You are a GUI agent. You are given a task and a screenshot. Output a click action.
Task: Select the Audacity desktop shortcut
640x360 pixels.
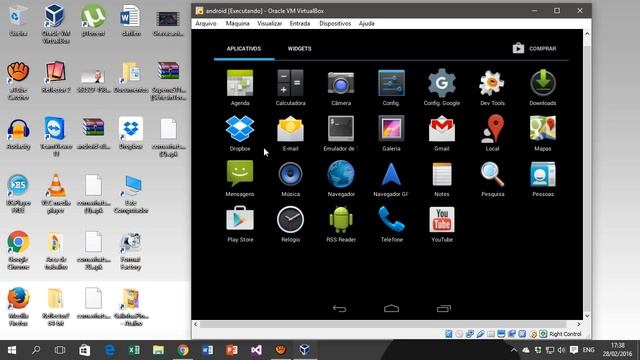[18, 134]
